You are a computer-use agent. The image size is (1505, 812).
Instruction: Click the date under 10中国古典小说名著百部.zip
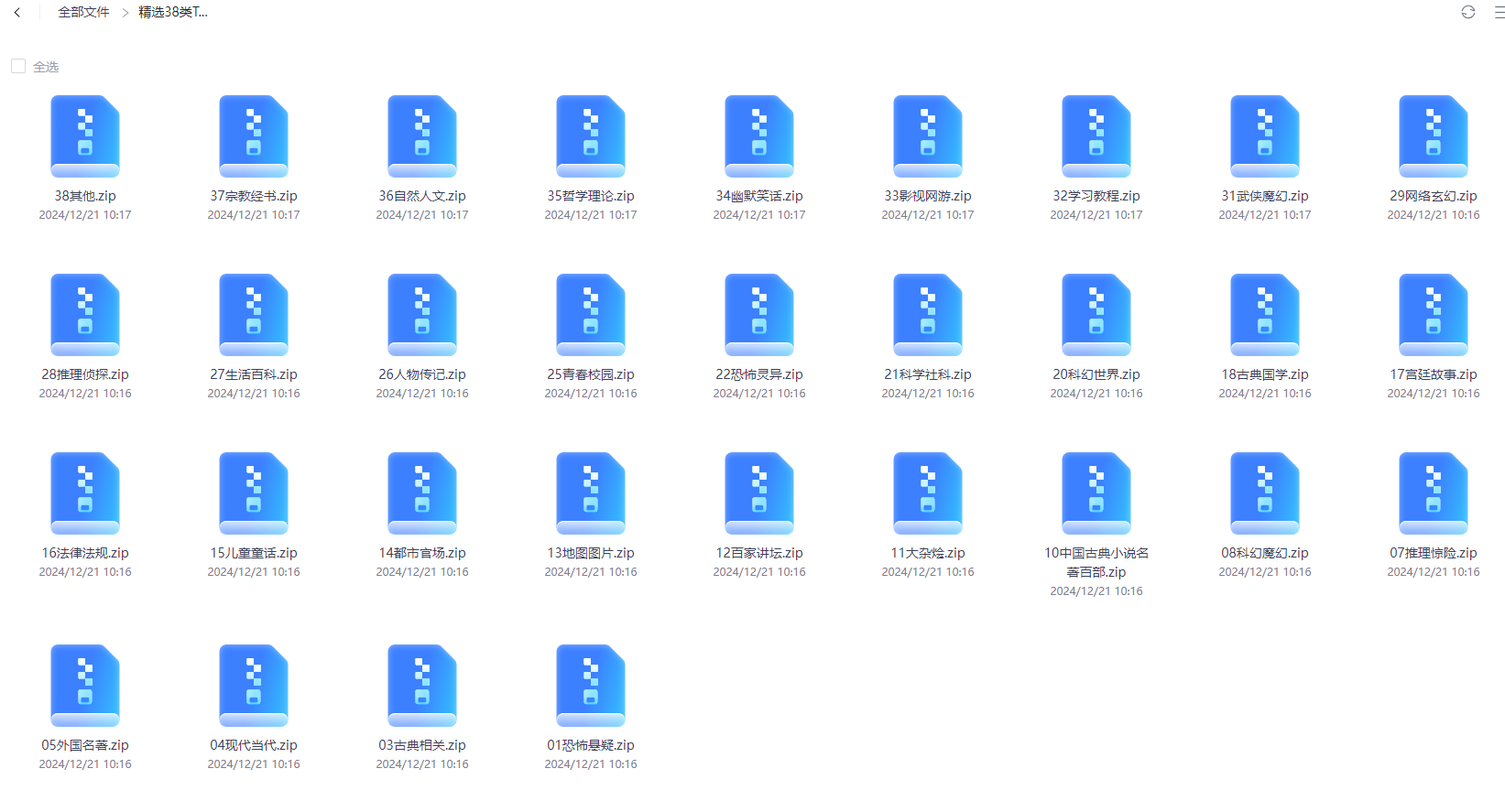(x=1096, y=591)
